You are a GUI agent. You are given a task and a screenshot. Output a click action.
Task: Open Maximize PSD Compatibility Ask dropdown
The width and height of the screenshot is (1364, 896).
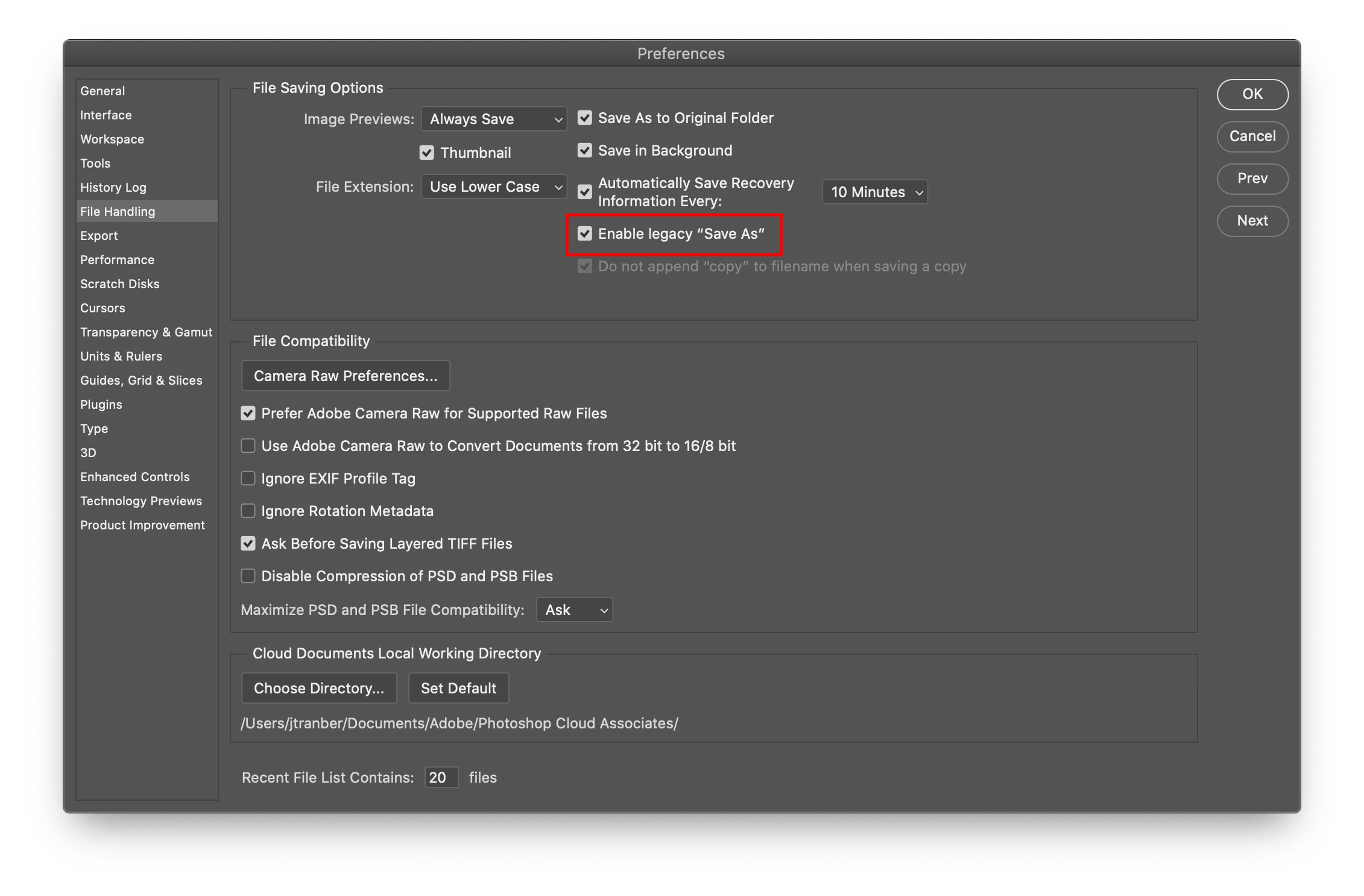(574, 610)
